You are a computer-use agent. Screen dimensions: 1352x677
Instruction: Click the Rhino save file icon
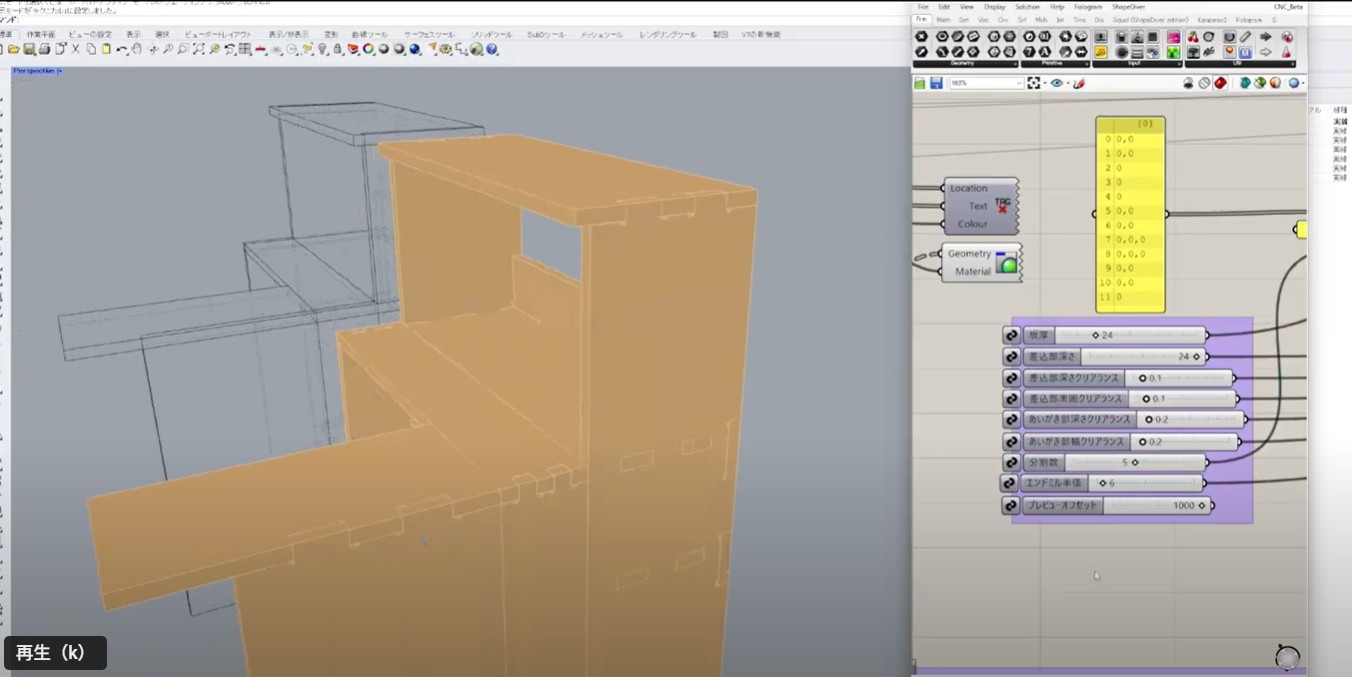pyautogui.click(x=29, y=49)
